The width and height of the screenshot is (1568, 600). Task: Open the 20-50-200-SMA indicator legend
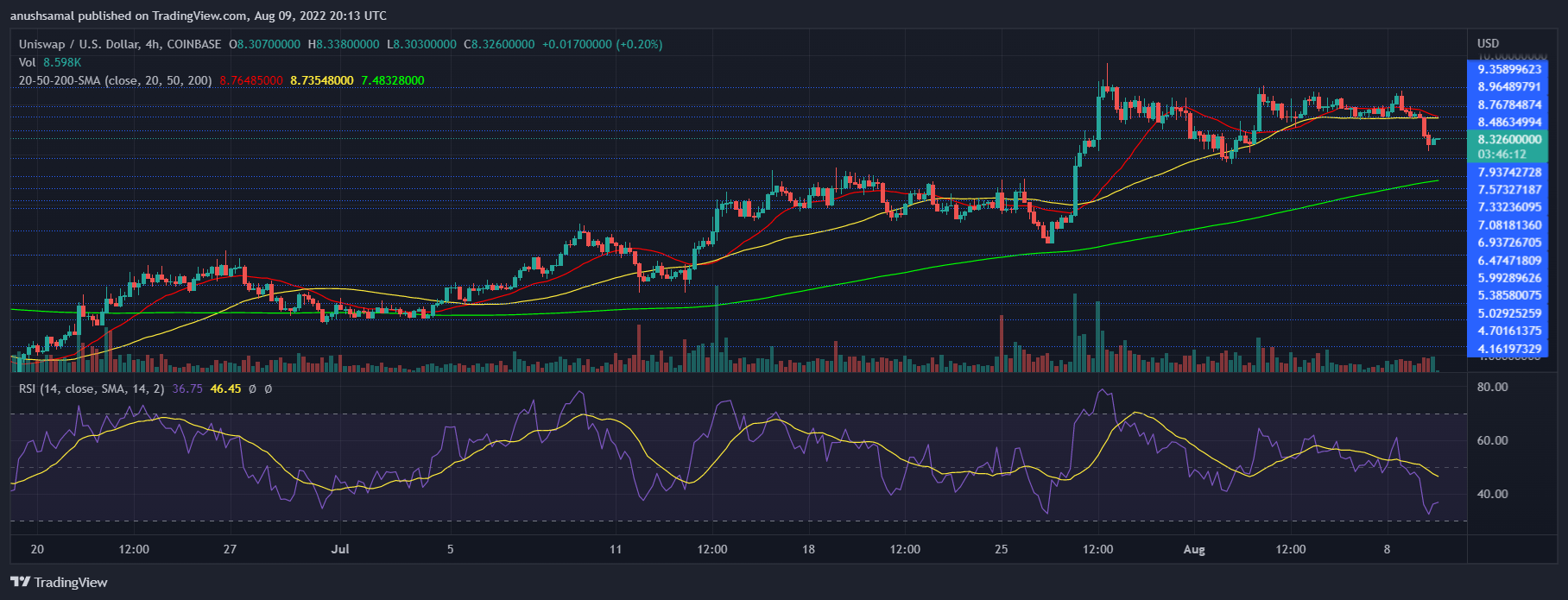116,80
